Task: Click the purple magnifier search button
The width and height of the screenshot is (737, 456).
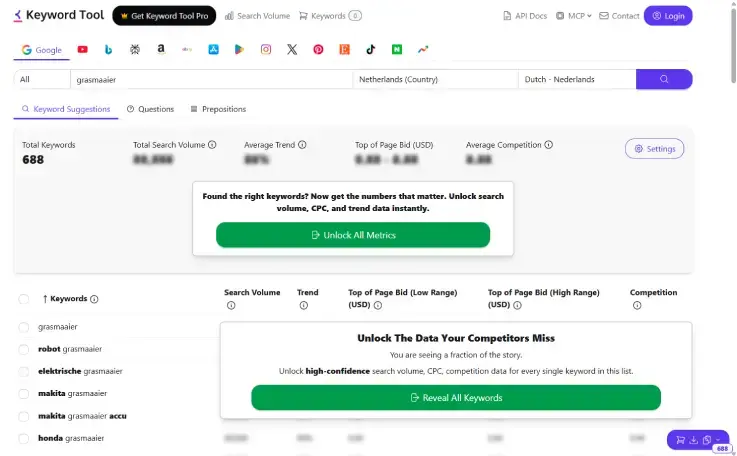Action: [x=664, y=79]
